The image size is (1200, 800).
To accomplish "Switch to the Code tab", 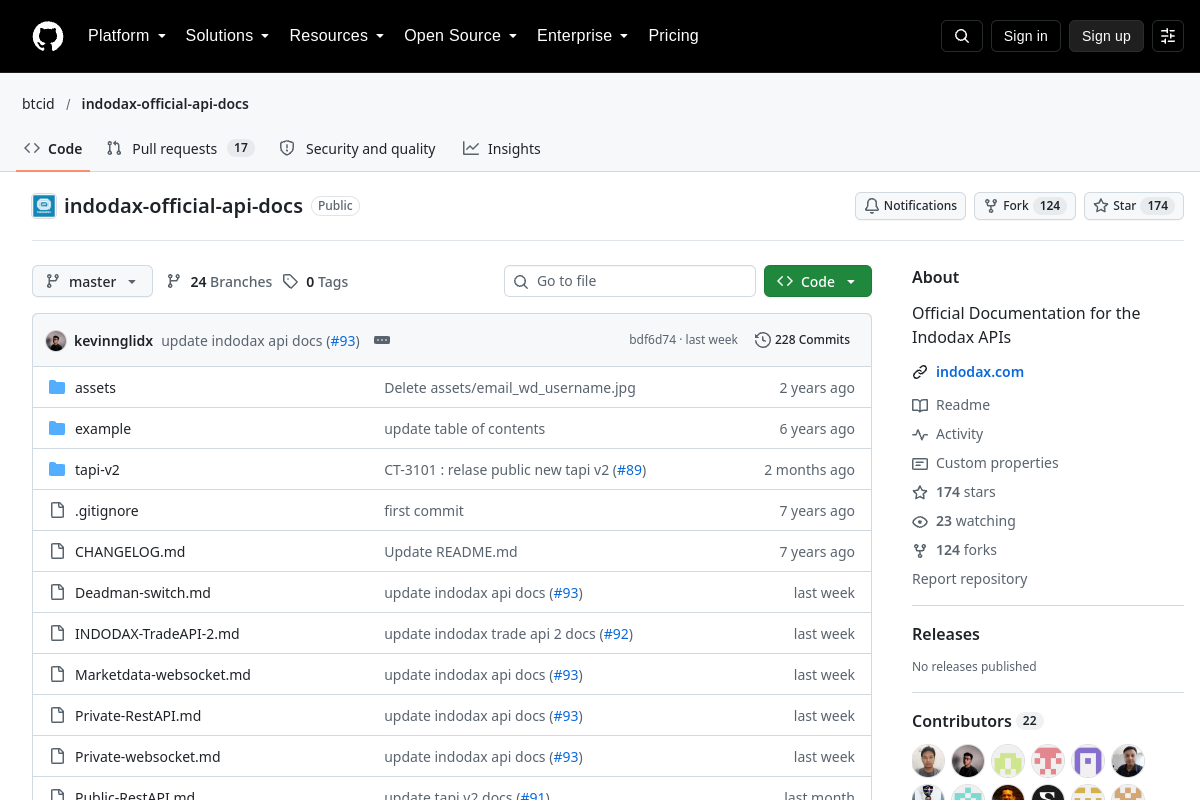I will coord(53,149).
